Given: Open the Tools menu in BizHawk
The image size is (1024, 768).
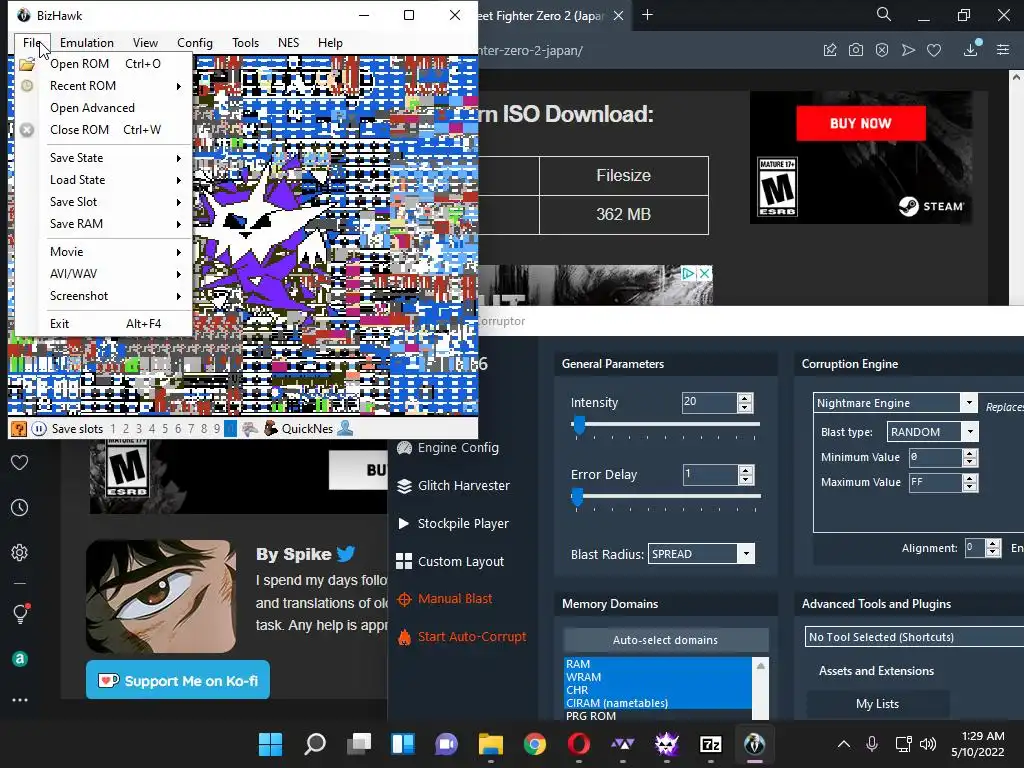Looking at the screenshot, I should coord(246,42).
